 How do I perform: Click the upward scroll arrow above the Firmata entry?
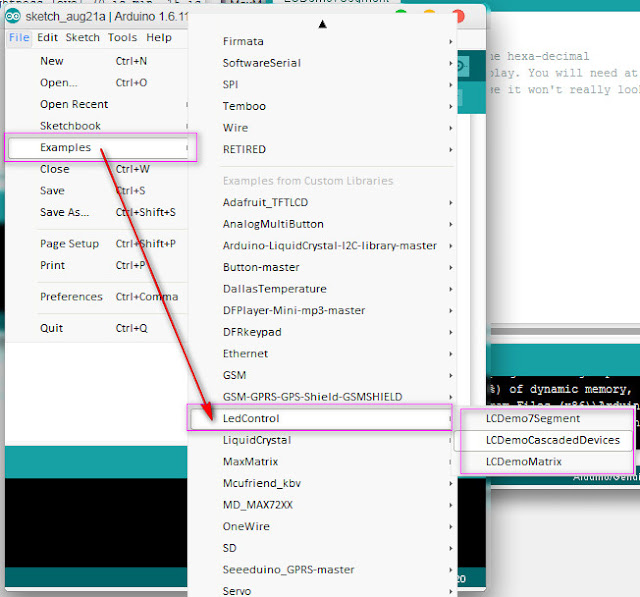point(322,24)
